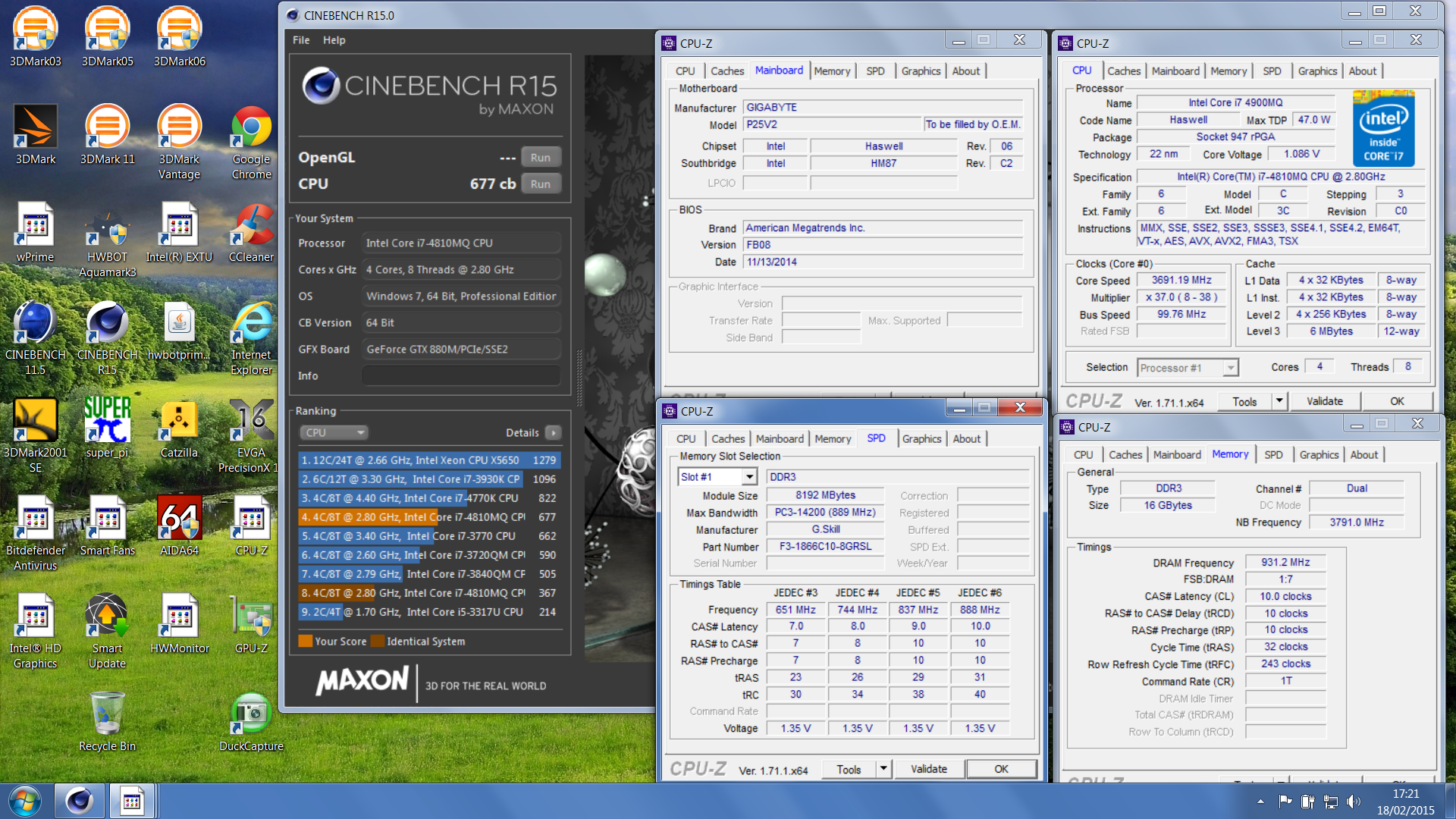Viewport: 1456px width, 819px height.
Task: Click Tools button in processor CPU-Z window
Action: 1244,401
